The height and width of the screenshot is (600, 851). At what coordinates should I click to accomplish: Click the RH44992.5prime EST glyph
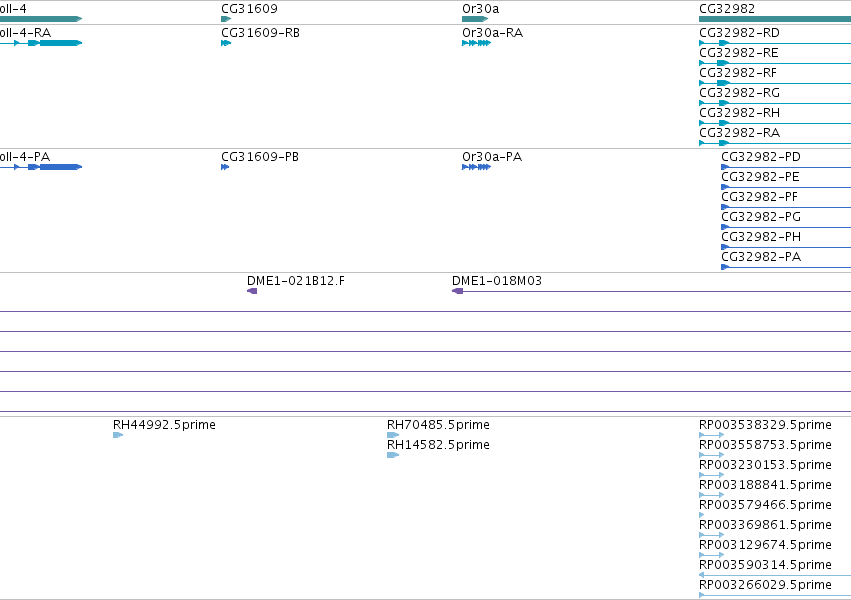point(118,435)
